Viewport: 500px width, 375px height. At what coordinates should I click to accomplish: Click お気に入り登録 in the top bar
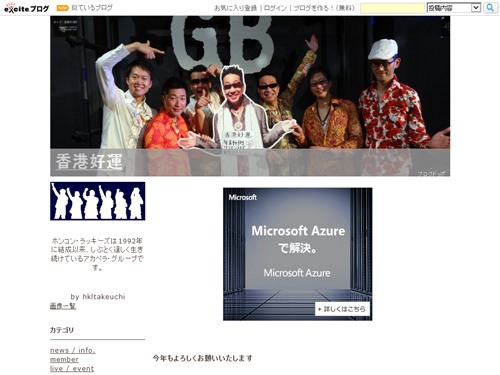[235, 8]
